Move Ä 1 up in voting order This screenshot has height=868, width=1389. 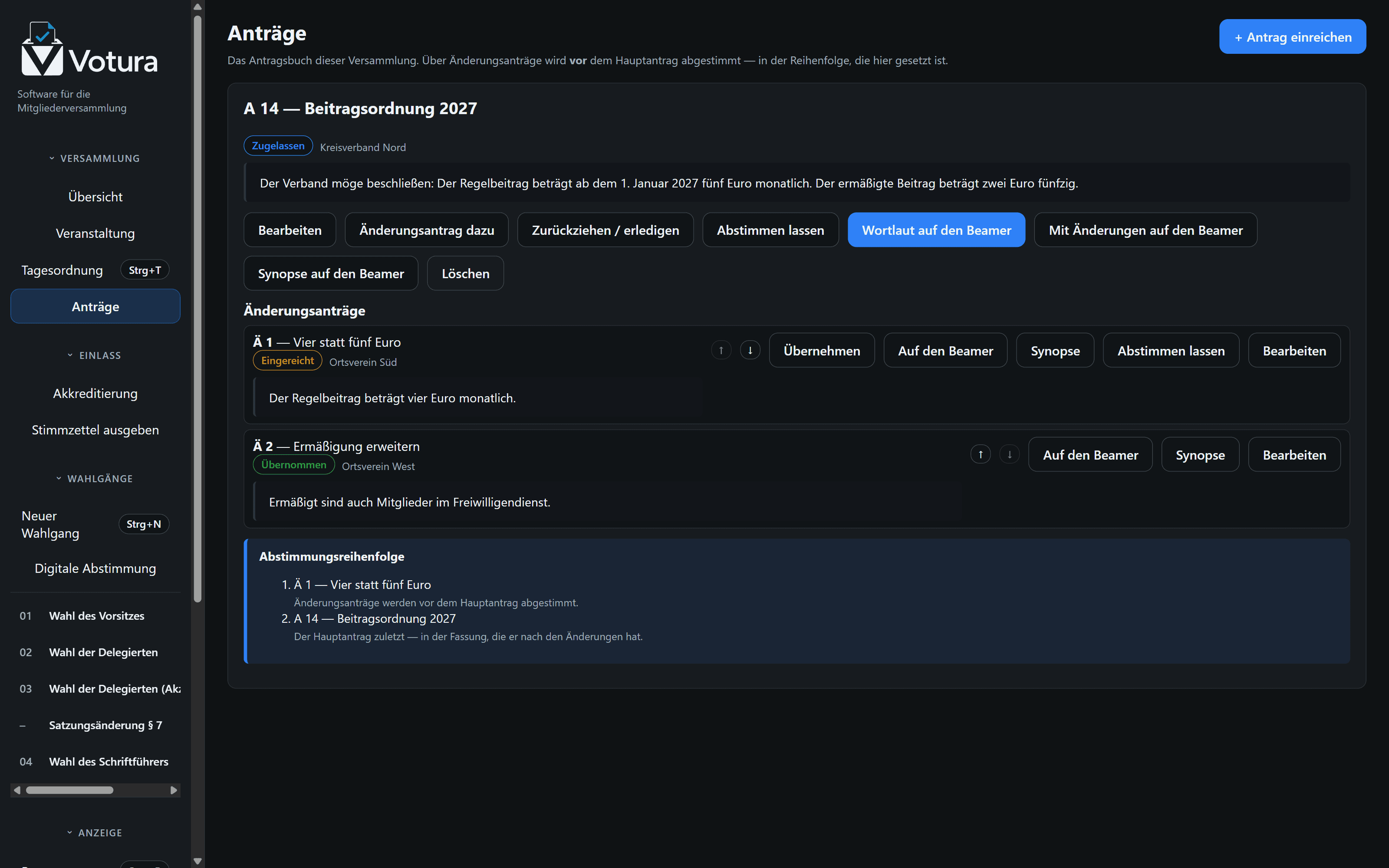721,350
